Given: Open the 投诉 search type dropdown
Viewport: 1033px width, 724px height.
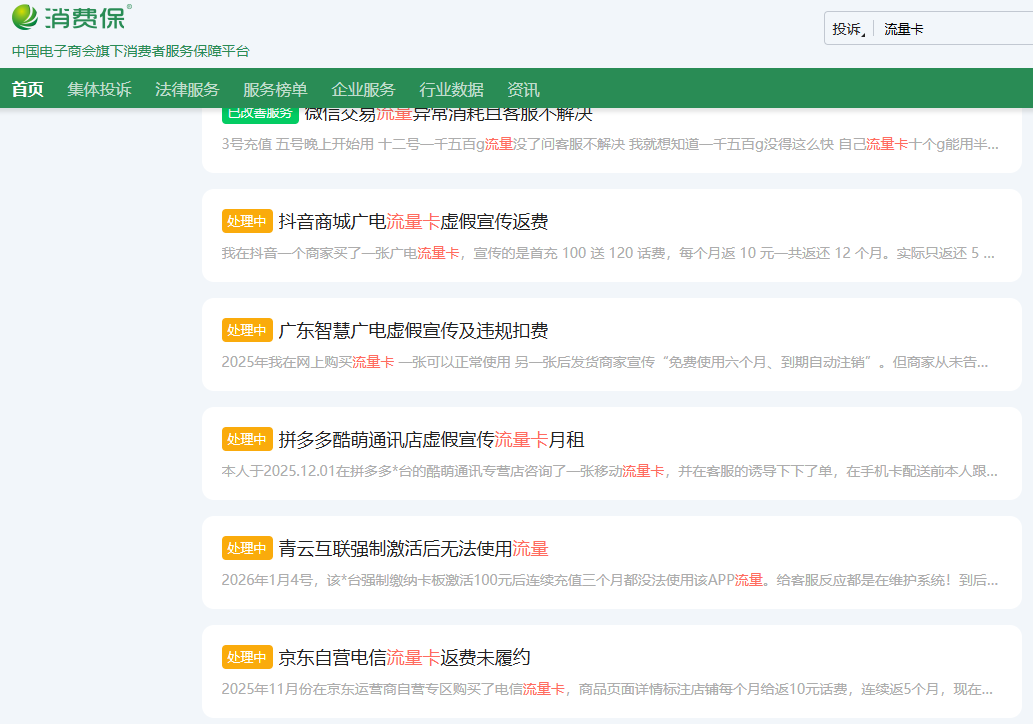Looking at the screenshot, I should 849,29.
